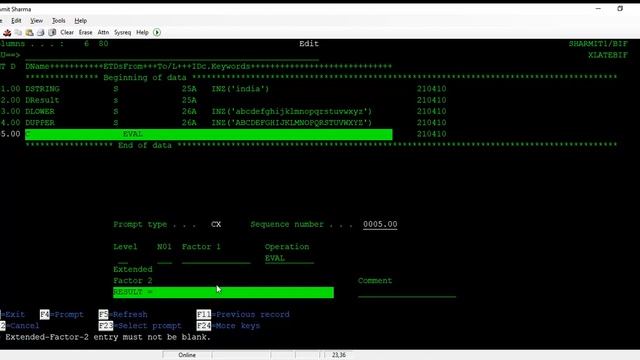This screenshot has width=640, height=360.
Task: Click F5=Refresh function key
Action: click(123, 315)
